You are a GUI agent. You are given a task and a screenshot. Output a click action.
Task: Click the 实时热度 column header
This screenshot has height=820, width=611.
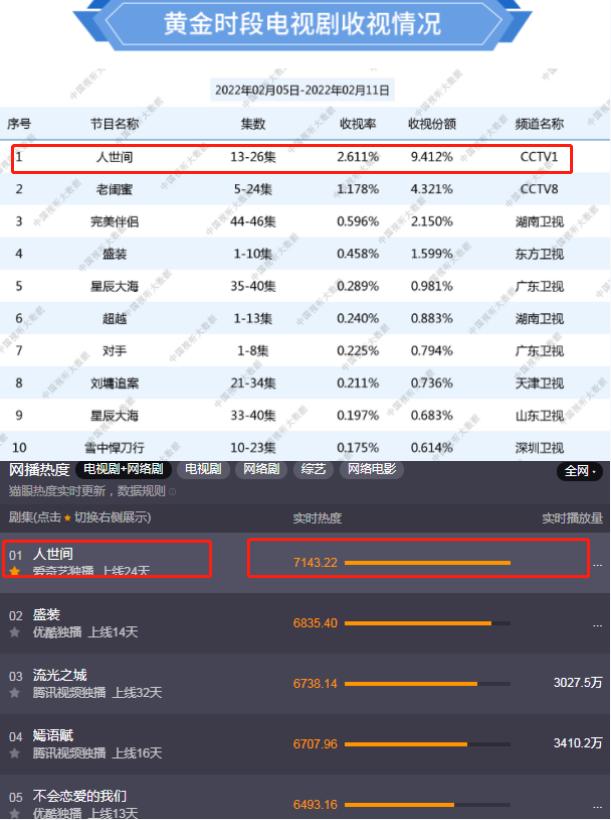pos(317,518)
